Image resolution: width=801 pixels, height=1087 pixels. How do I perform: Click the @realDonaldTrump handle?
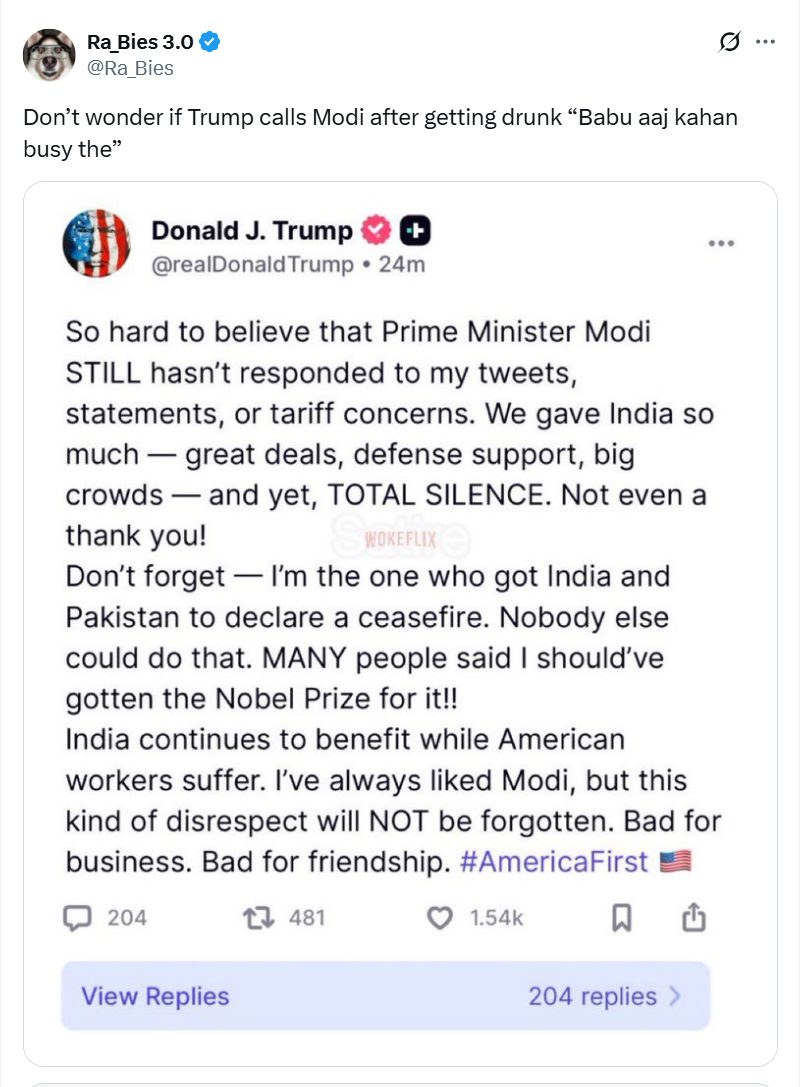pyautogui.click(x=252, y=264)
